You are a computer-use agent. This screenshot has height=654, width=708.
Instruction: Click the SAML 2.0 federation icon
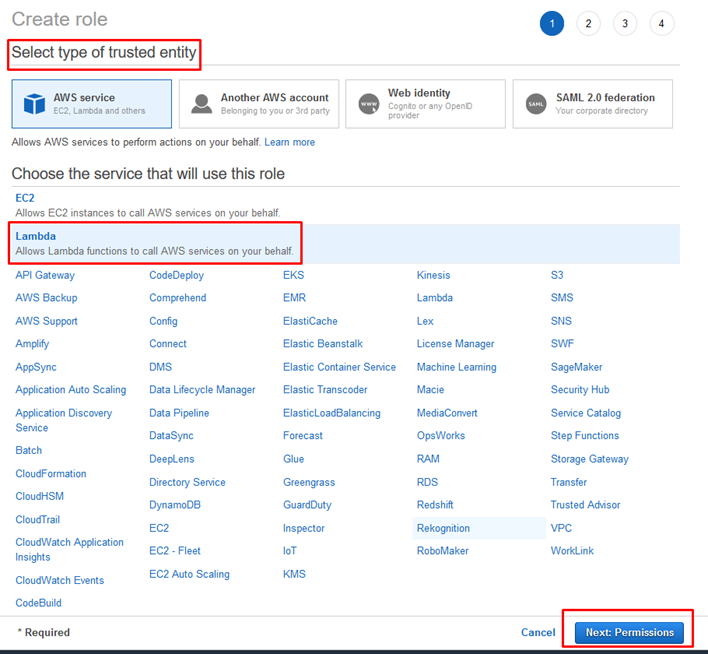click(536, 104)
